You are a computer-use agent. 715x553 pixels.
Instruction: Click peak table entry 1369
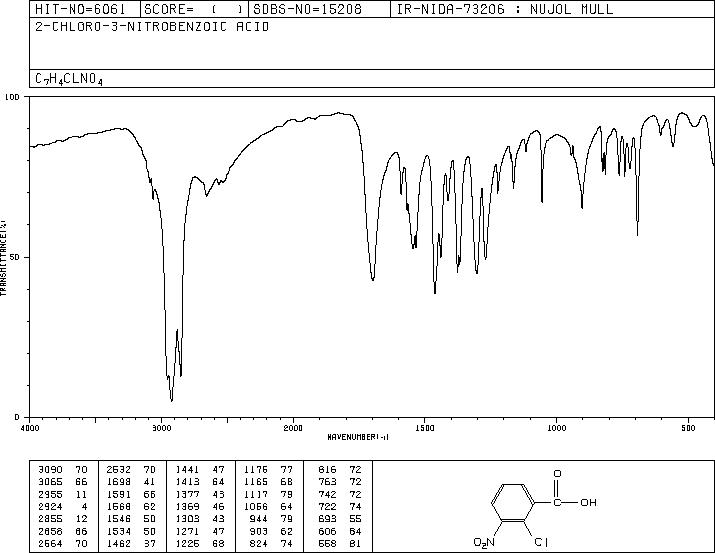click(187, 506)
